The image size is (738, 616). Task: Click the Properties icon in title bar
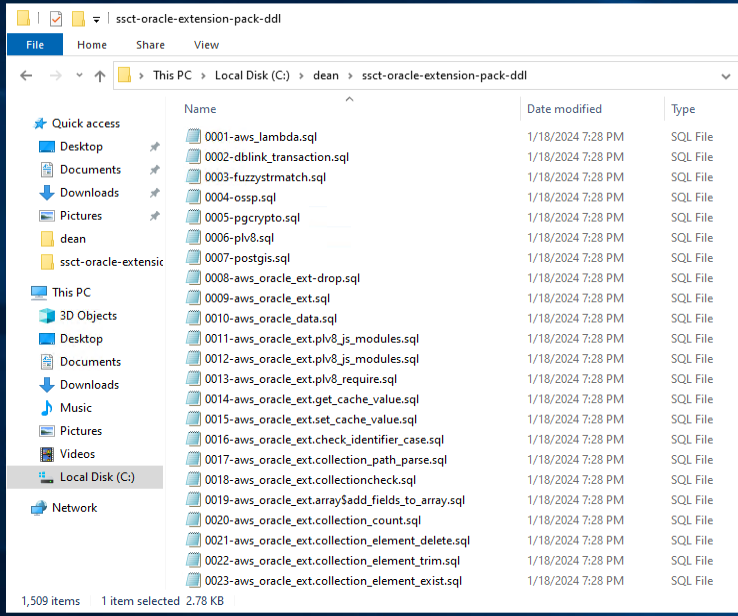(54, 18)
